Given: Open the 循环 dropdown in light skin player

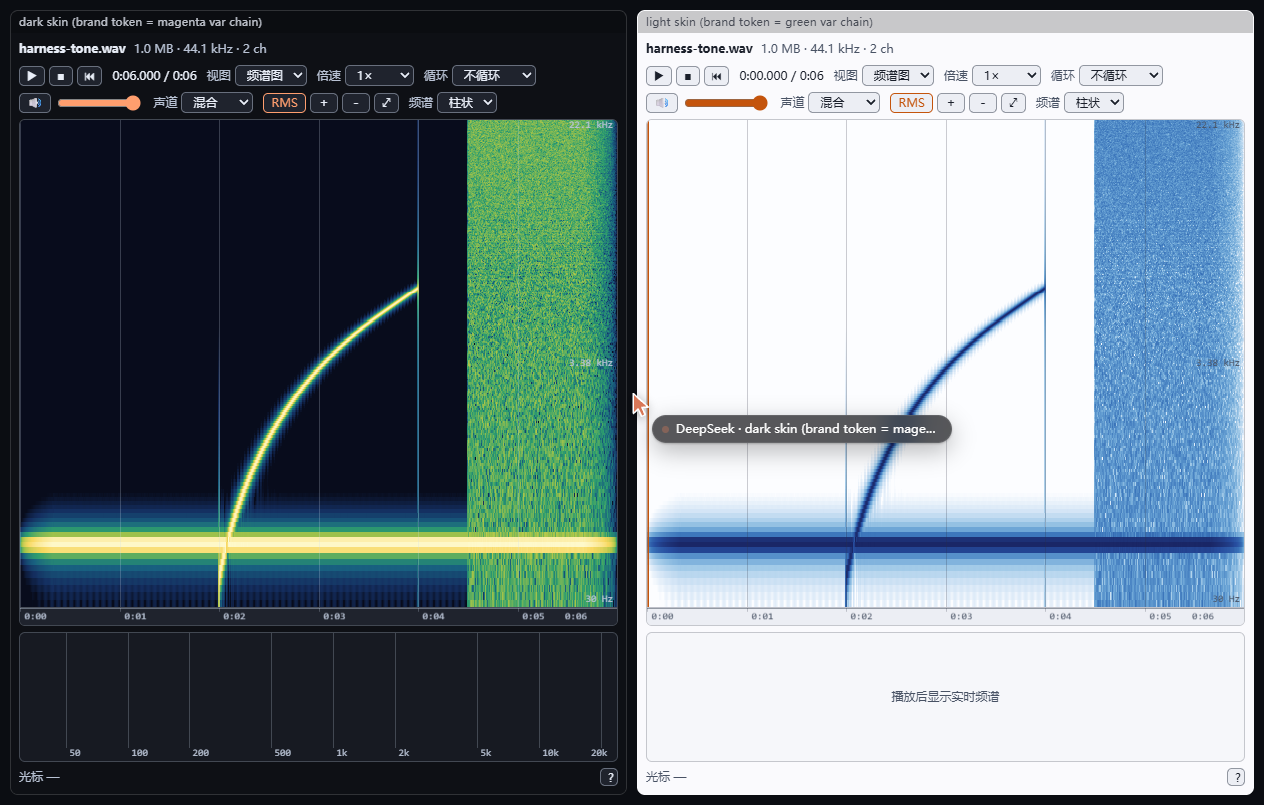Looking at the screenshot, I should [x=1121, y=75].
